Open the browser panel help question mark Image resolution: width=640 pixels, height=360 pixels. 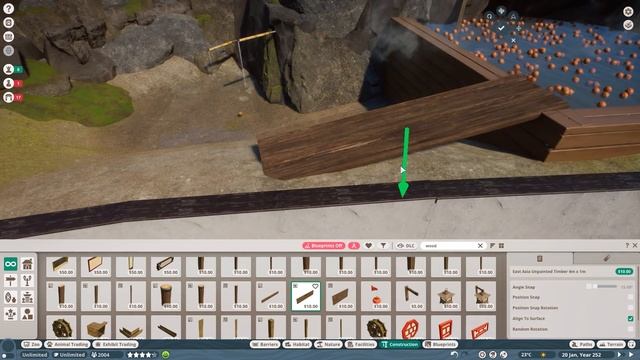coord(627,245)
